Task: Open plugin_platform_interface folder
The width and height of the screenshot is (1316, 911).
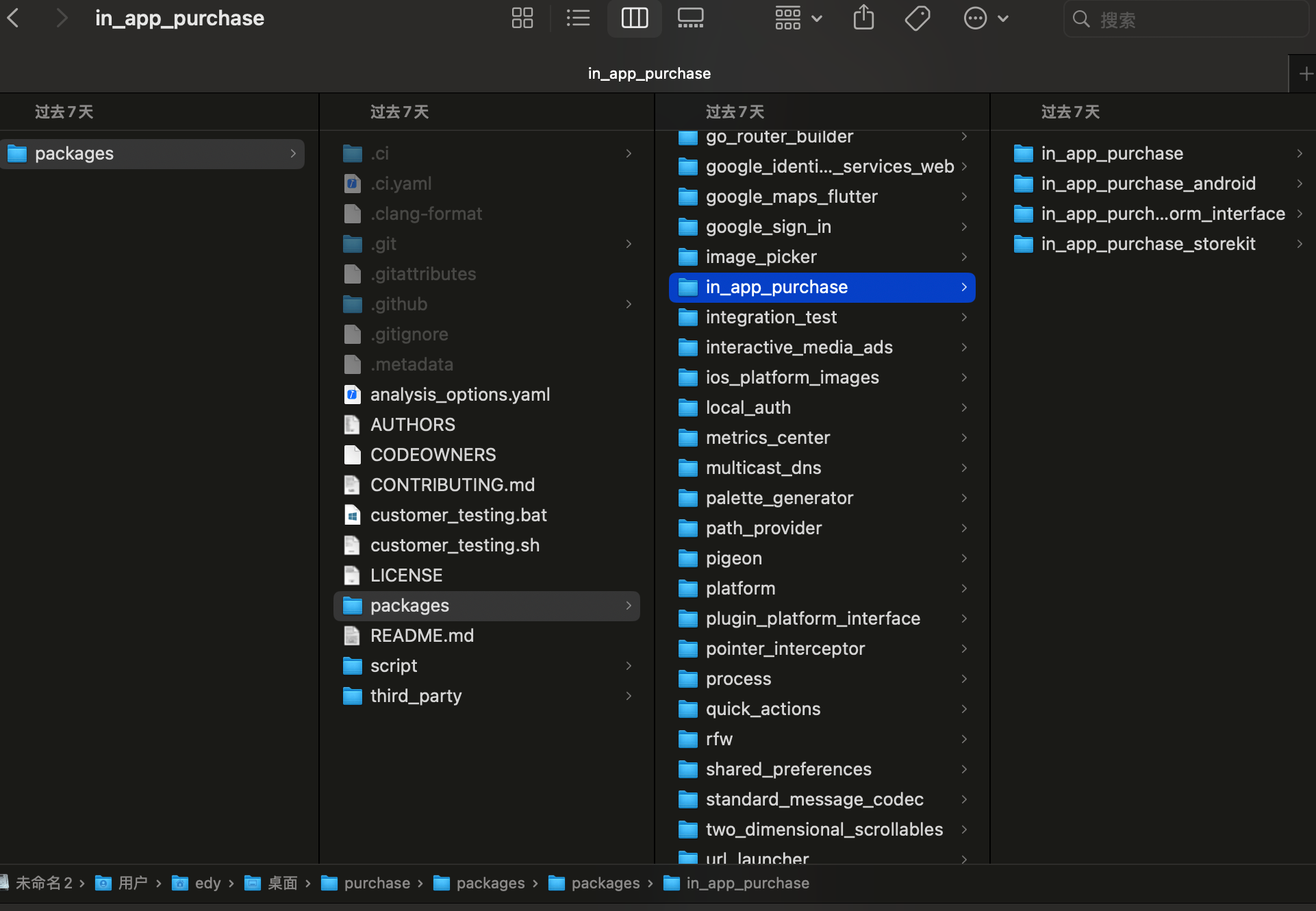Action: (822, 619)
